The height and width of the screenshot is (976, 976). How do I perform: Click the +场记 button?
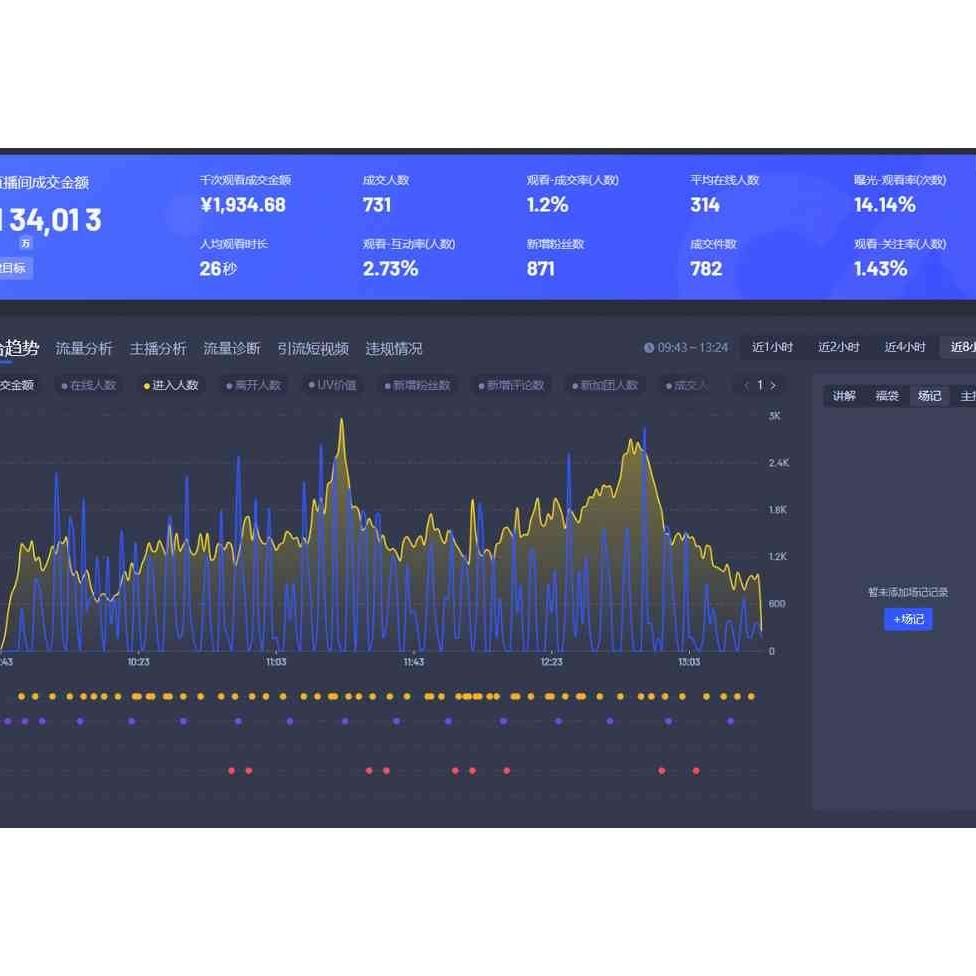908,619
